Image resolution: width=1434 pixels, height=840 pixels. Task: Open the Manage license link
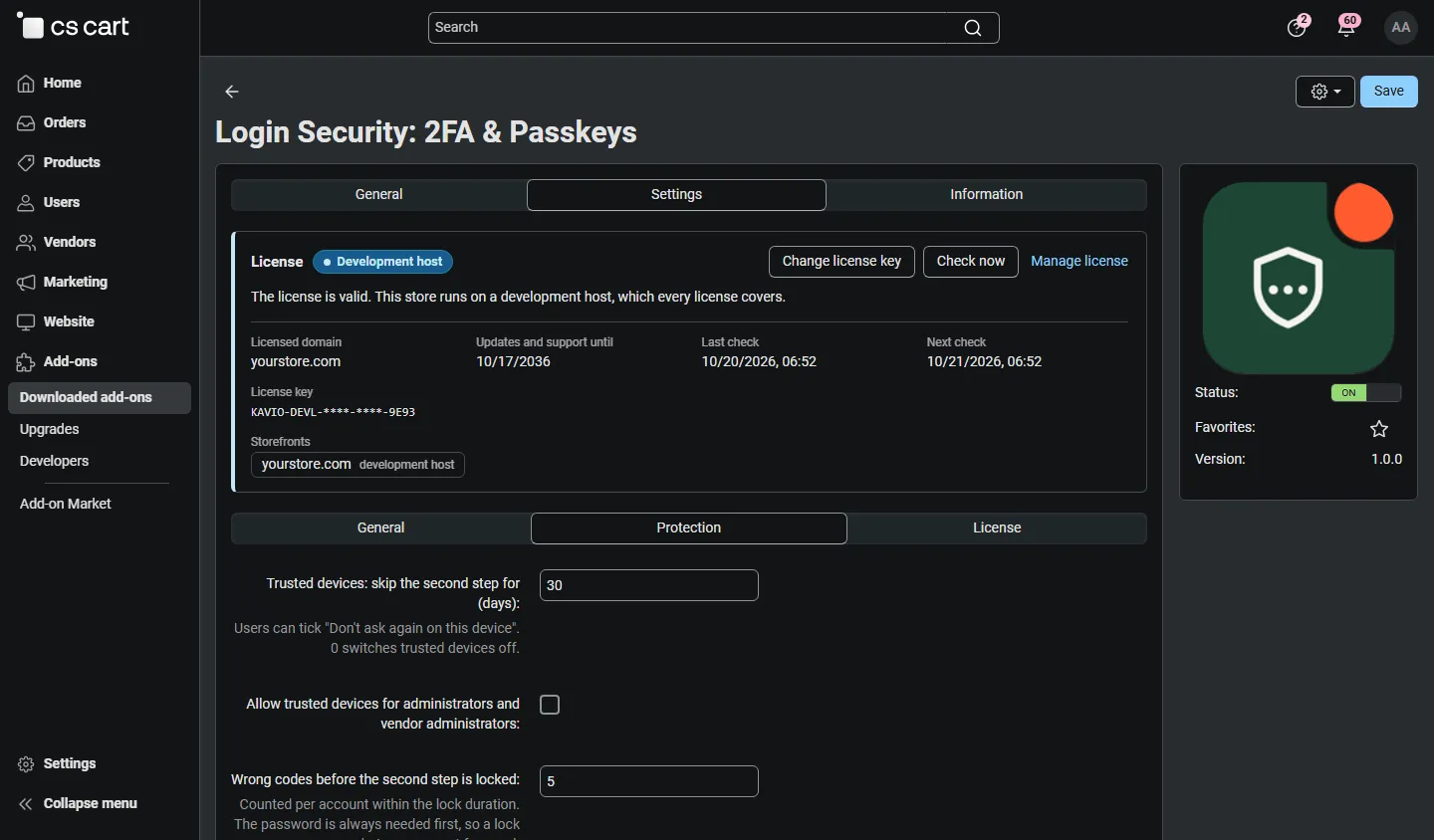pos(1079,262)
